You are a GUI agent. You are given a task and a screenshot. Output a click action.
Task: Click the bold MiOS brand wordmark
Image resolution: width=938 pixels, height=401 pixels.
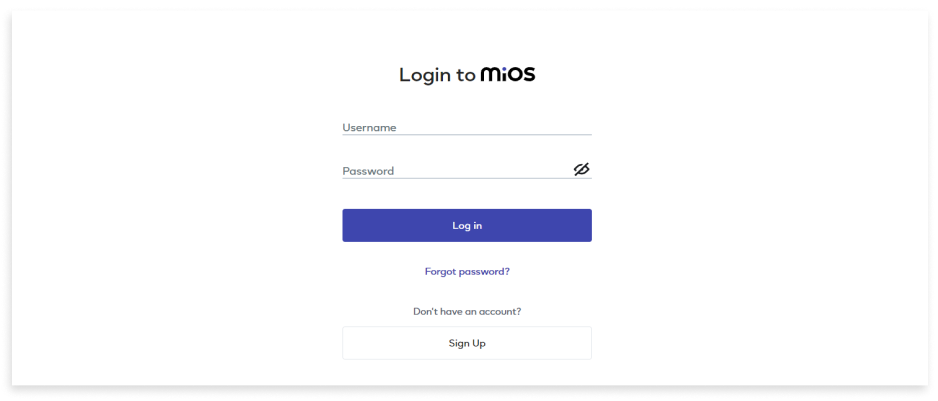(x=508, y=74)
